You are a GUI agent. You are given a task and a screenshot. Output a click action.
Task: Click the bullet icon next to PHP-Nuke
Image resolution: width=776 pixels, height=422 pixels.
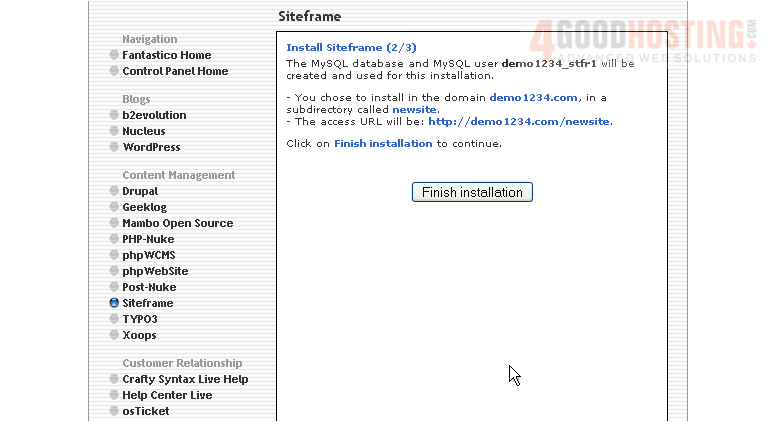[114, 239]
